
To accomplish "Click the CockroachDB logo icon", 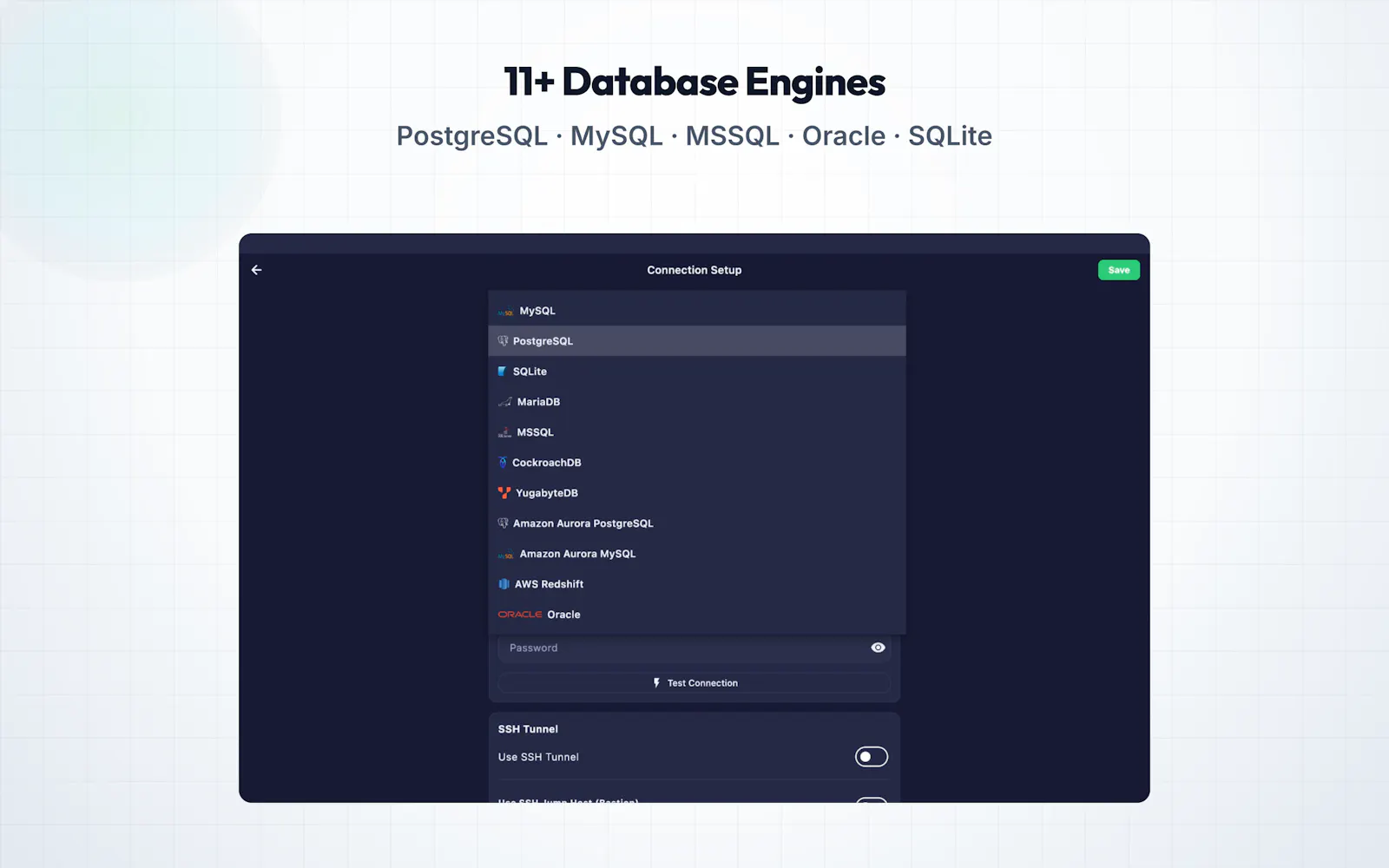I will (502, 463).
